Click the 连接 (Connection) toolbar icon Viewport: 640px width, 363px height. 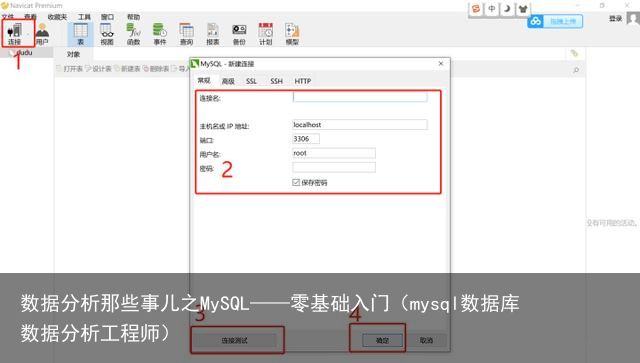[x=14, y=33]
